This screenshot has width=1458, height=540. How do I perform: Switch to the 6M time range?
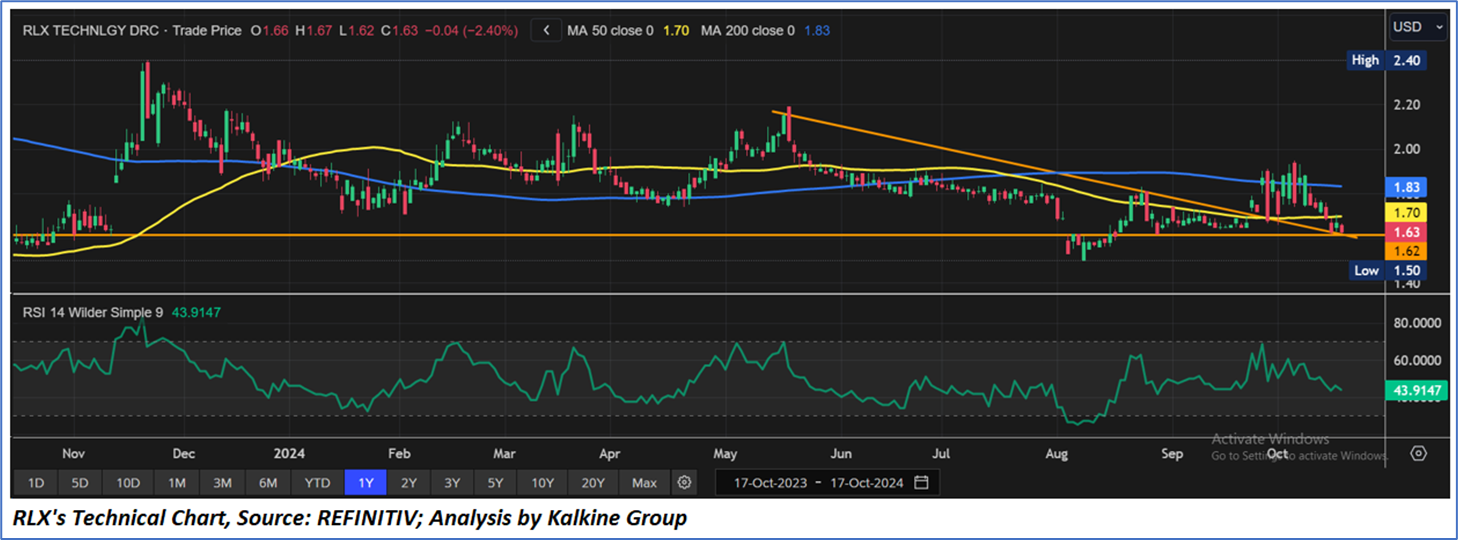(x=268, y=483)
